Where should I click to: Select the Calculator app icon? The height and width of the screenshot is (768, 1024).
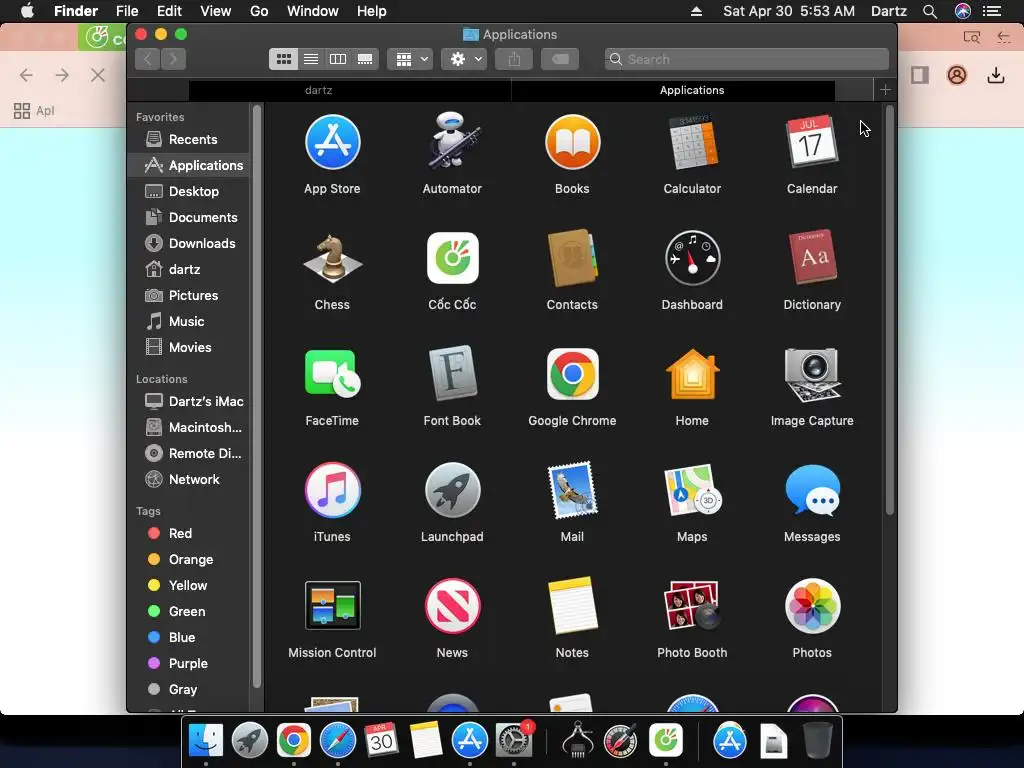tap(692, 142)
